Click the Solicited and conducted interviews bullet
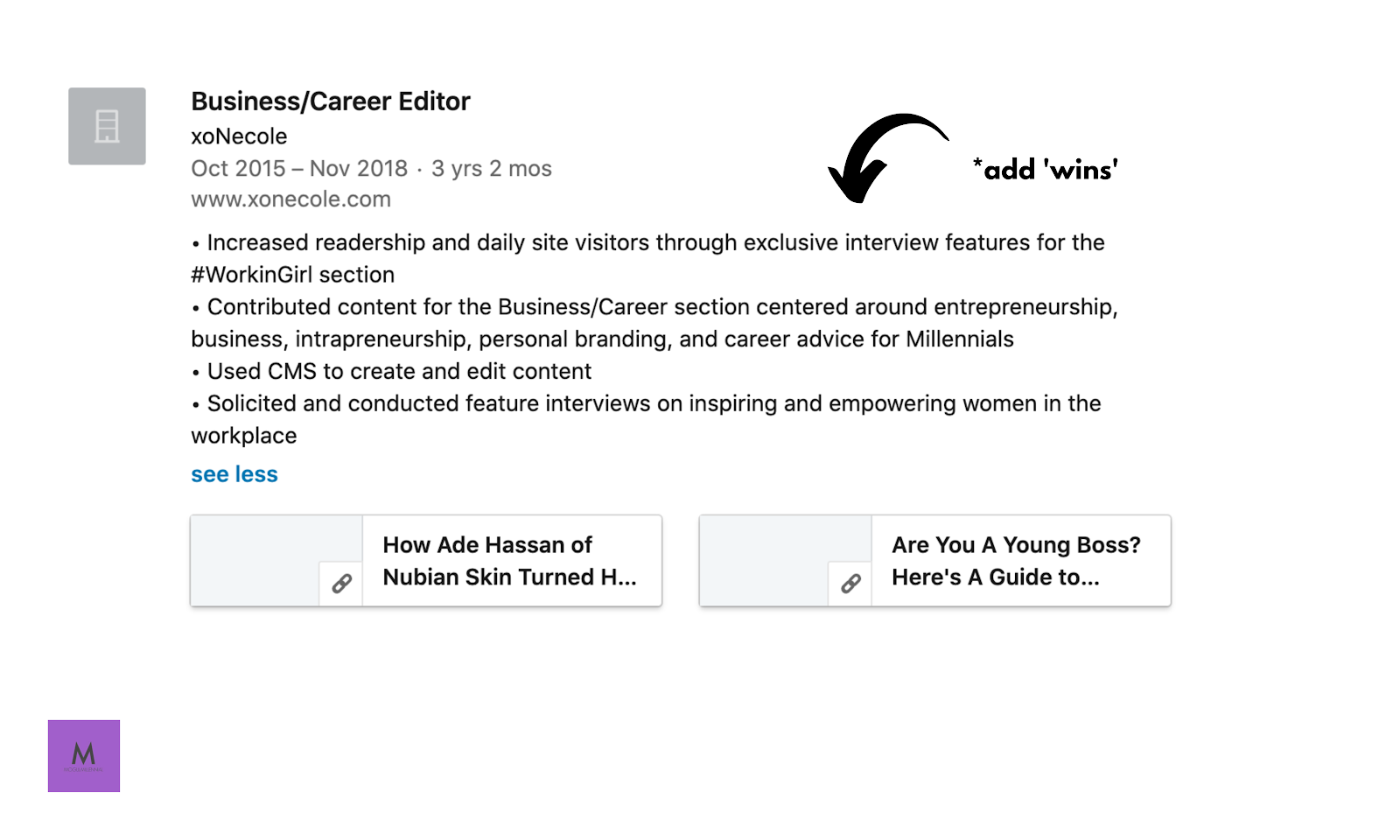The height and width of the screenshot is (840, 1400). point(646,419)
